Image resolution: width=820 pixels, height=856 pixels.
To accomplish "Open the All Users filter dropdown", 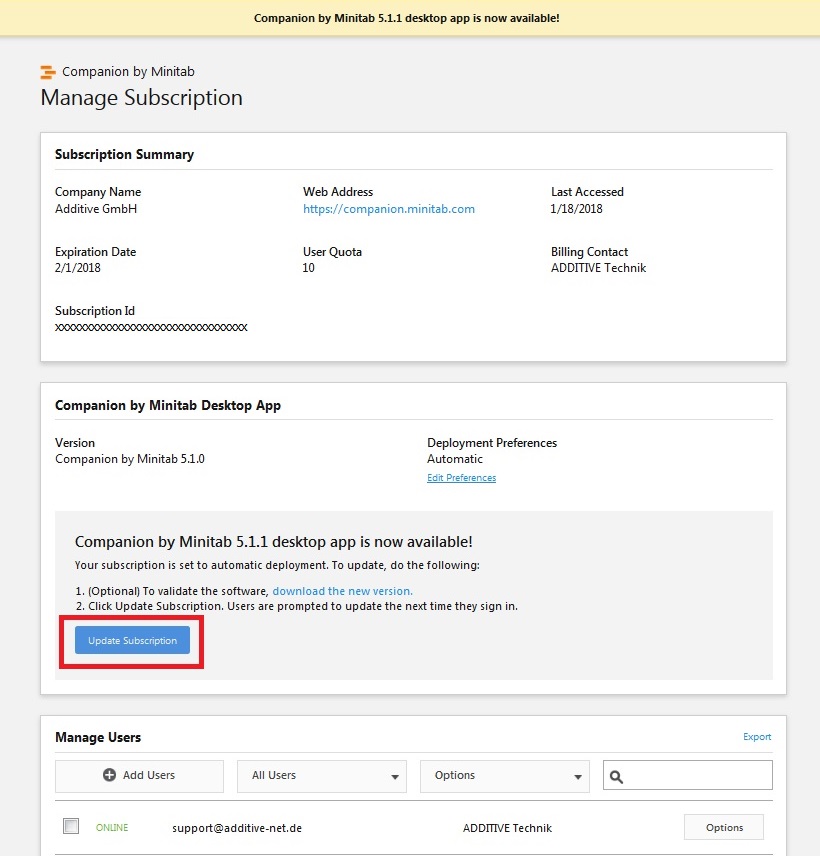I will coord(322,776).
